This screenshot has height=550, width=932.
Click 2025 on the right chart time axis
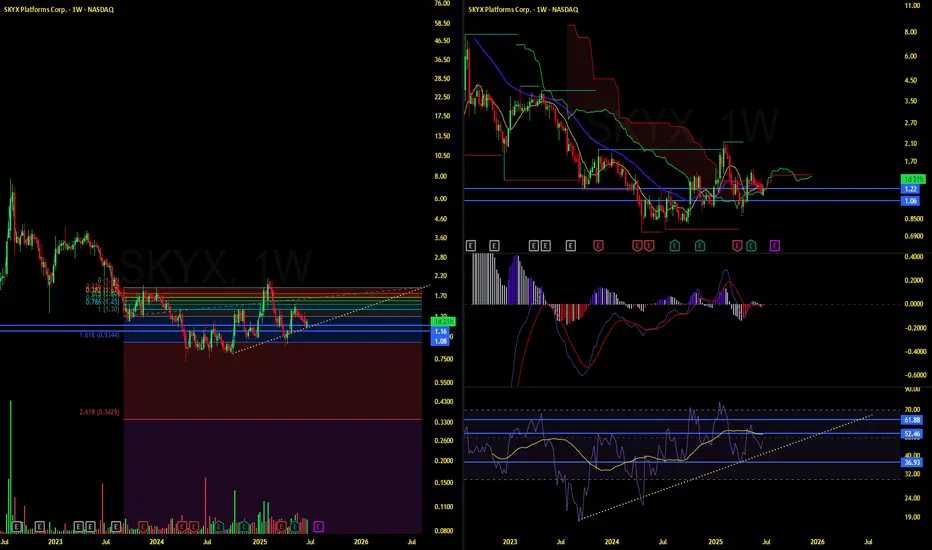[716, 542]
